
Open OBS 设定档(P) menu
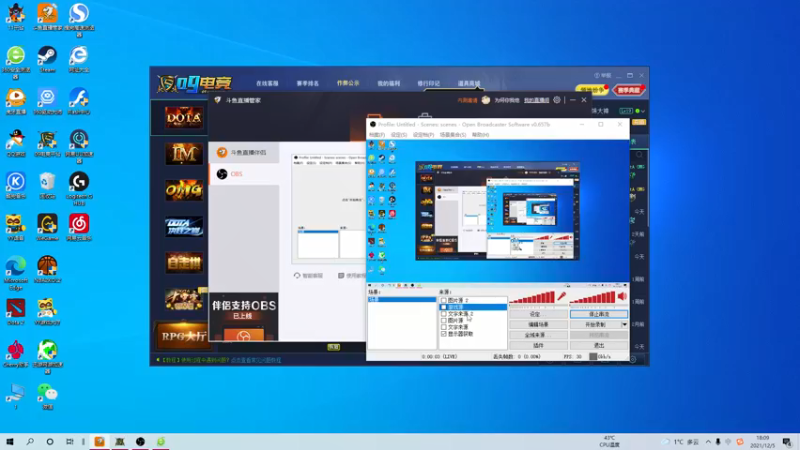coord(423,135)
